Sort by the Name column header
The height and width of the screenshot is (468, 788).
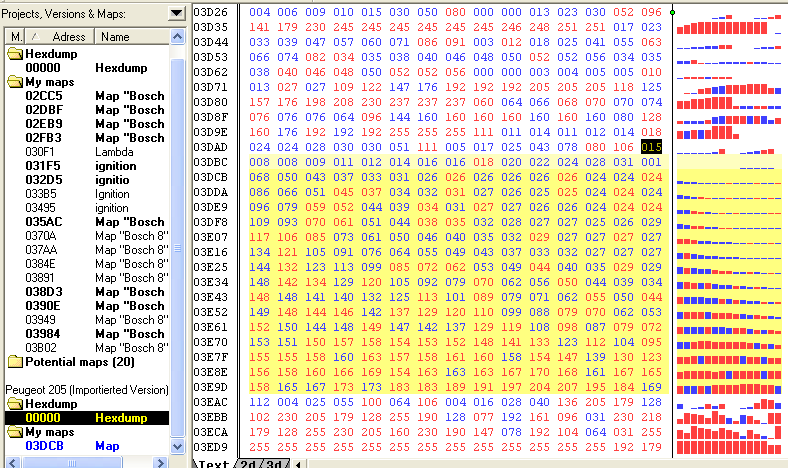tap(132, 37)
